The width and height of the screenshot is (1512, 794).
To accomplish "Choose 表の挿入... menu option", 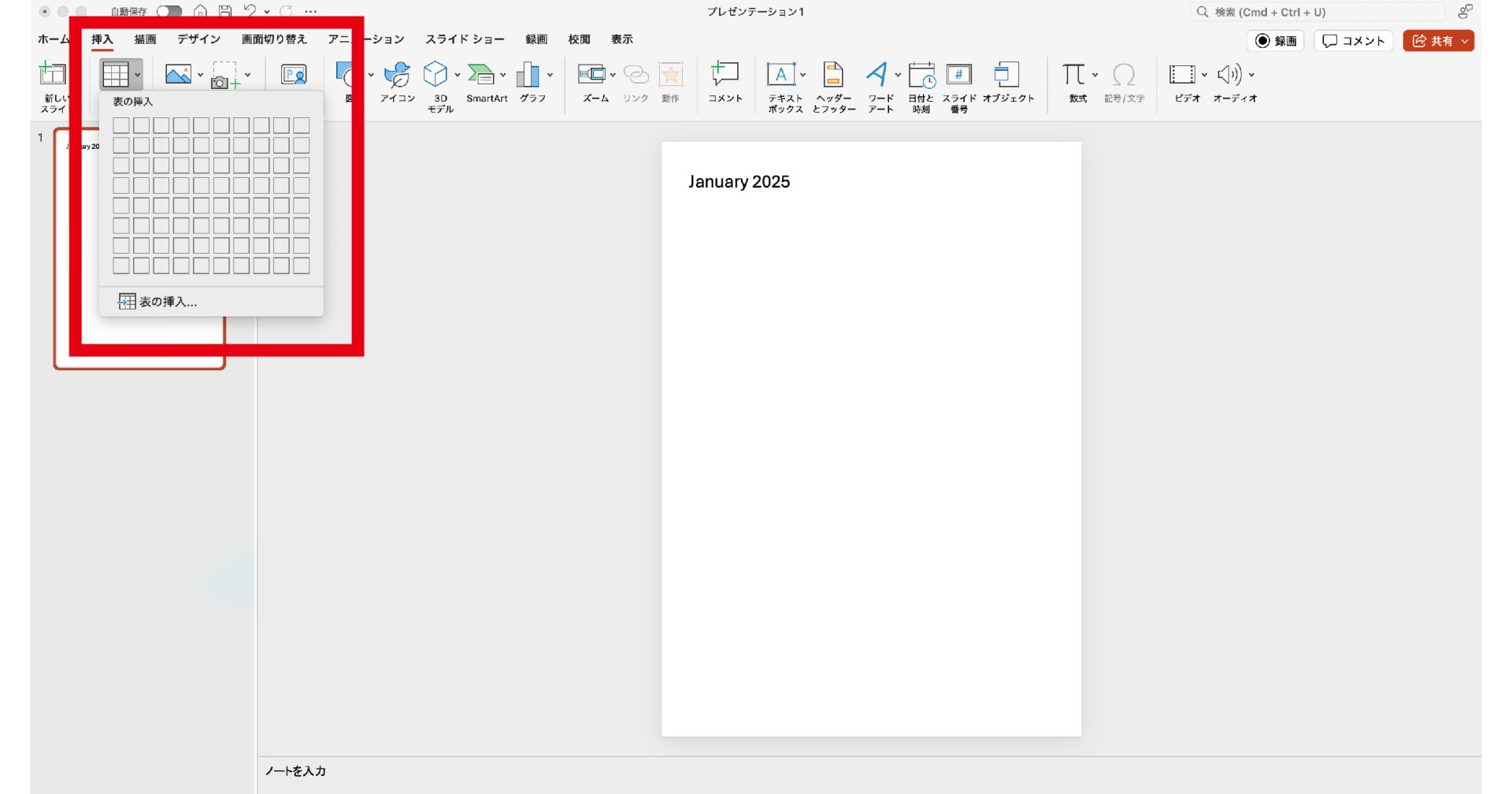I will pos(167,302).
